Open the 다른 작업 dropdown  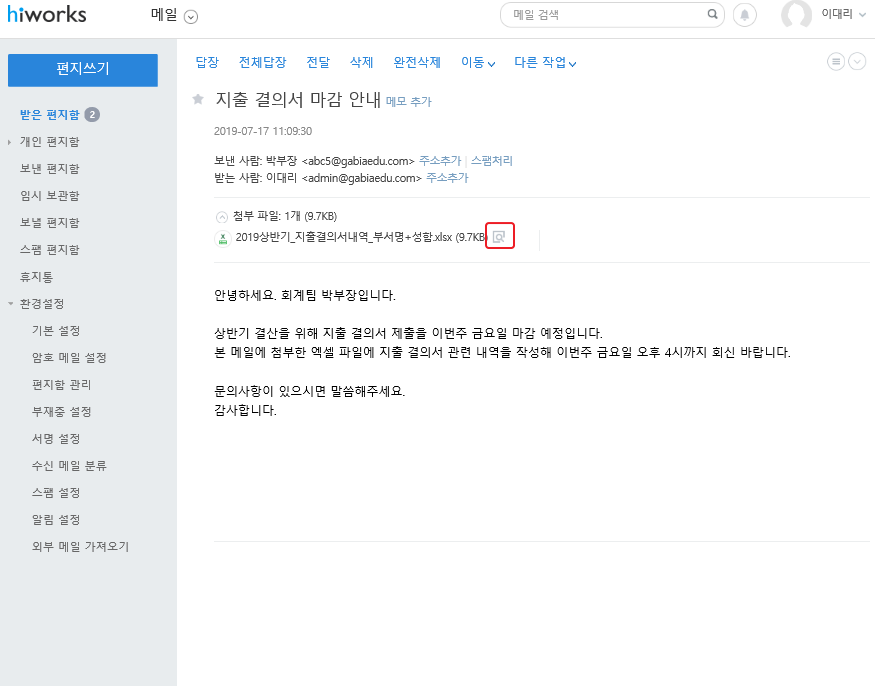[545, 63]
